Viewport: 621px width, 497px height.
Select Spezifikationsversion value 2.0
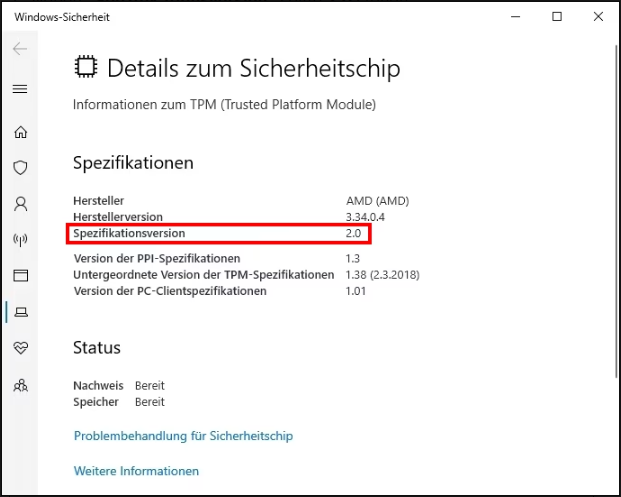point(353,233)
